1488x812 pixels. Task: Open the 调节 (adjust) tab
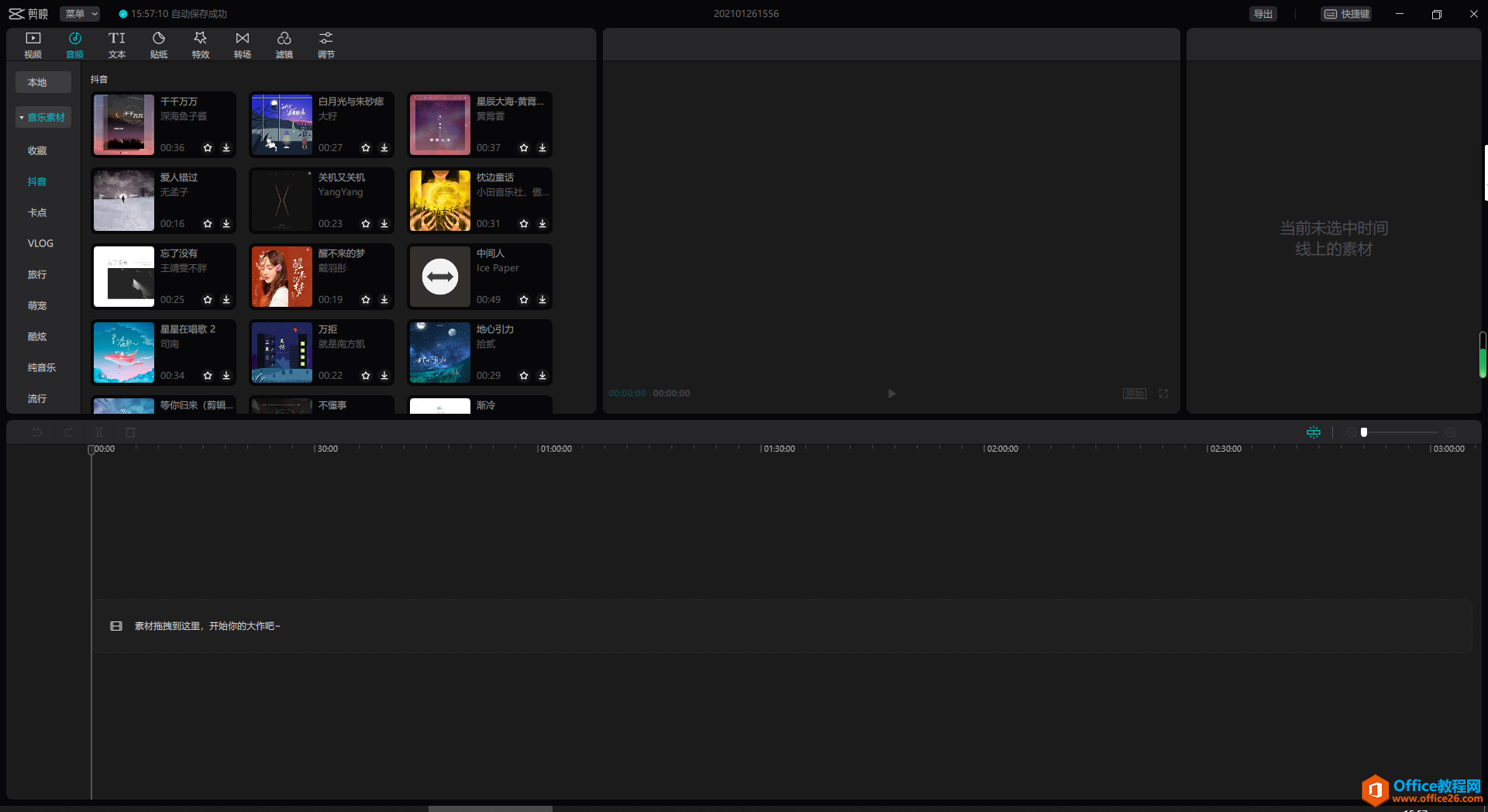tap(325, 45)
